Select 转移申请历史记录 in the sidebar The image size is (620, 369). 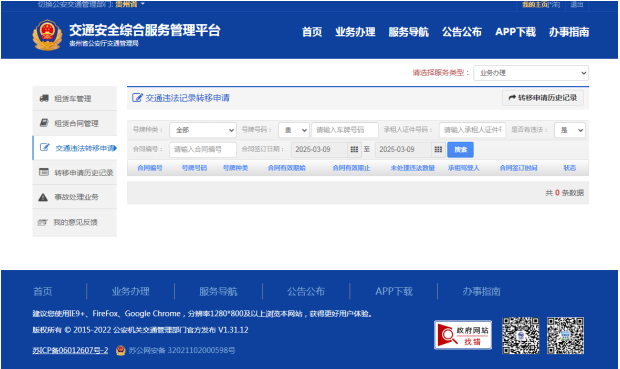(75, 172)
